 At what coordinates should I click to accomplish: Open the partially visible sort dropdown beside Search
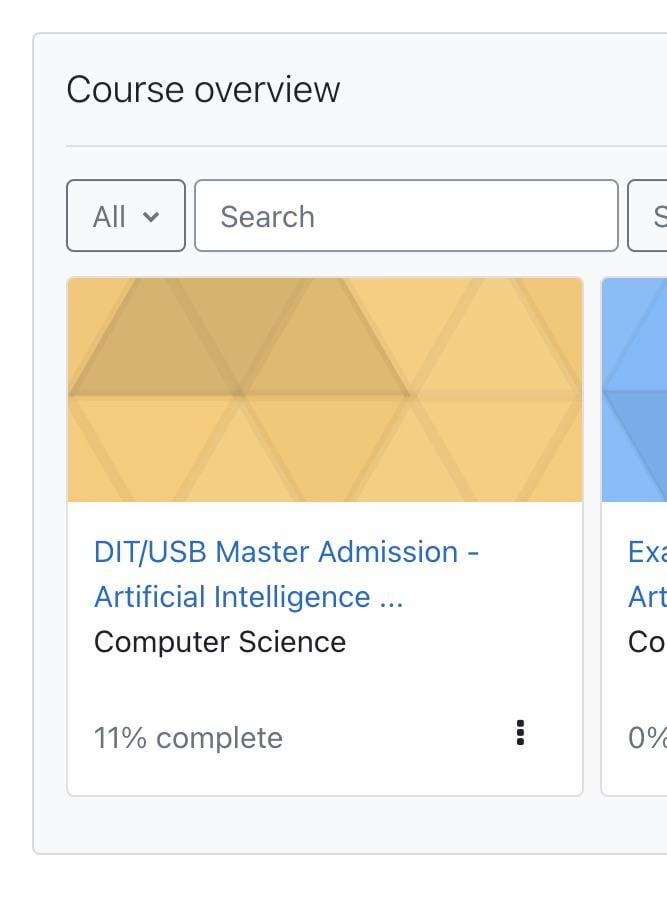[x=647, y=215]
